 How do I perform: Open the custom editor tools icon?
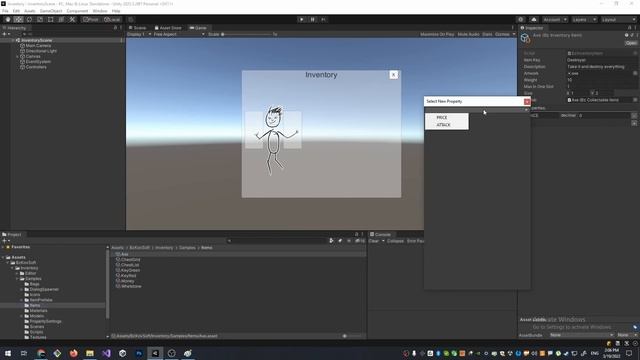[x=72, y=19]
